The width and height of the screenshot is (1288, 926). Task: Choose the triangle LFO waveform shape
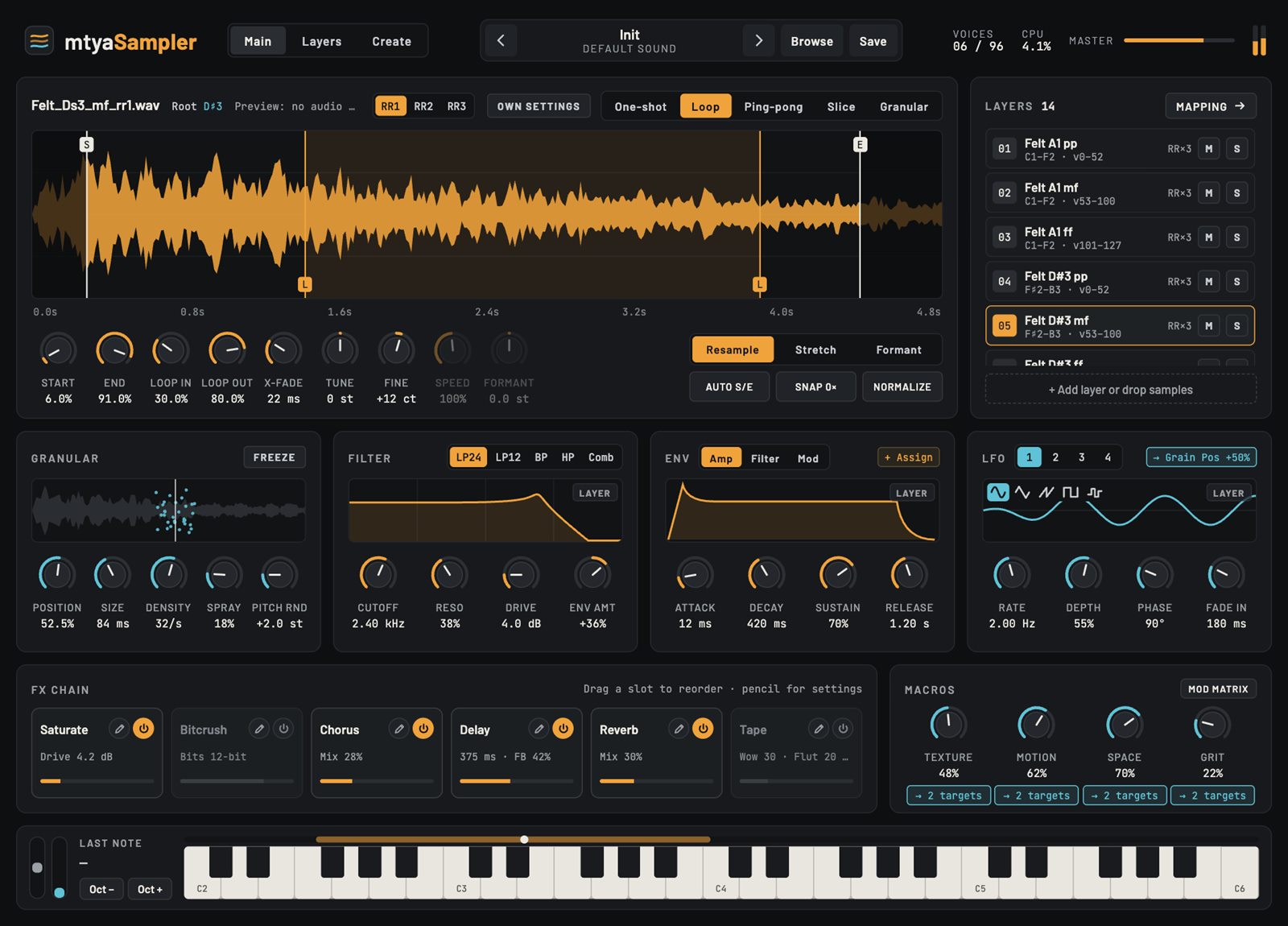point(1022,492)
